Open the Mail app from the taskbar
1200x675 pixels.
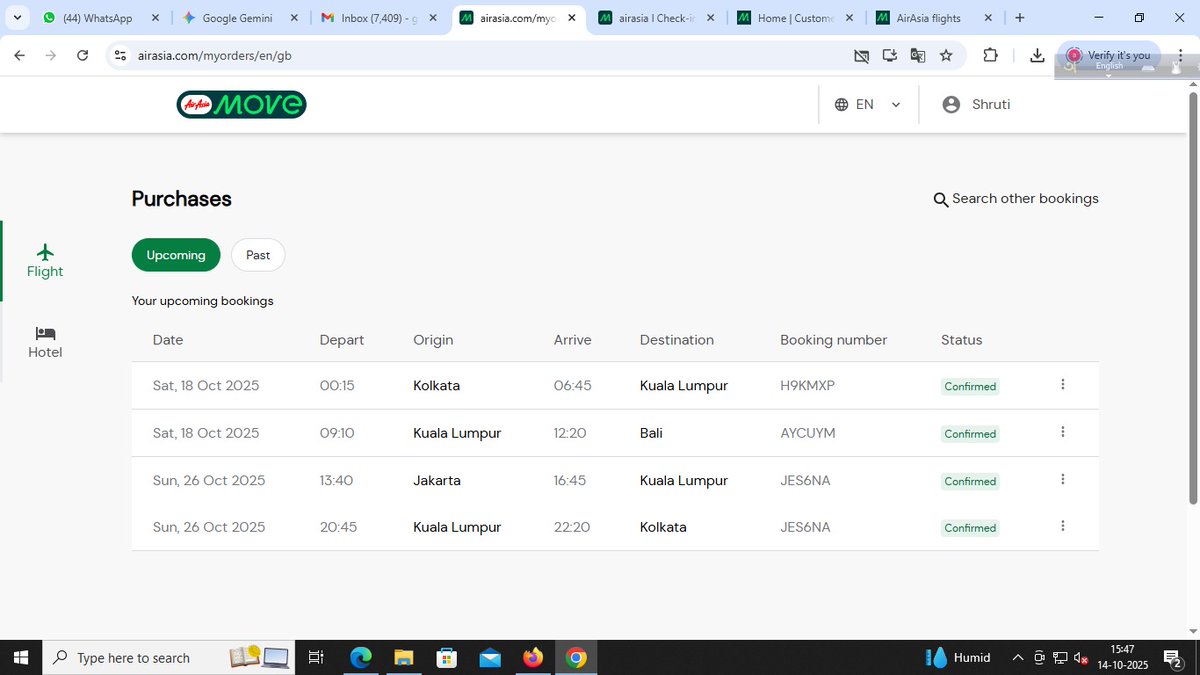pyautogui.click(x=490, y=658)
